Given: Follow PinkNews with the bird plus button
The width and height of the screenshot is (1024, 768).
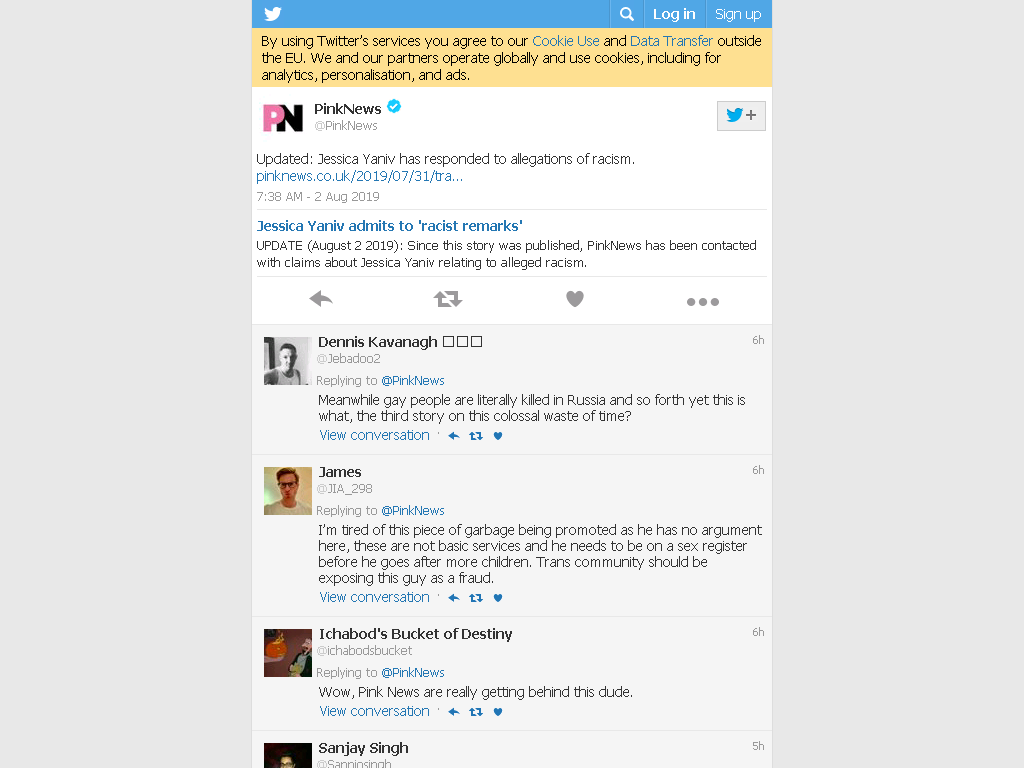Looking at the screenshot, I should [x=741, y=116].
